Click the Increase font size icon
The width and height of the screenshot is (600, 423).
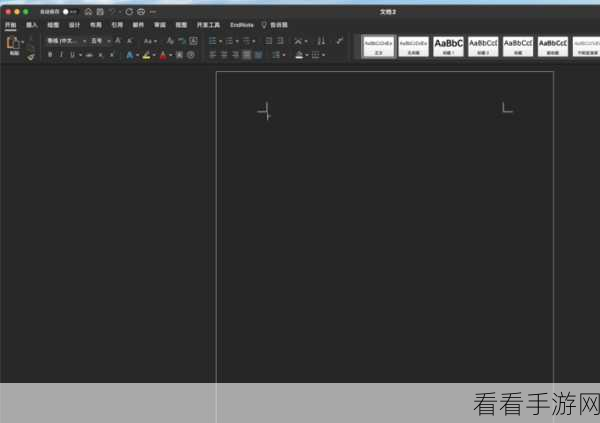point(118,41)
